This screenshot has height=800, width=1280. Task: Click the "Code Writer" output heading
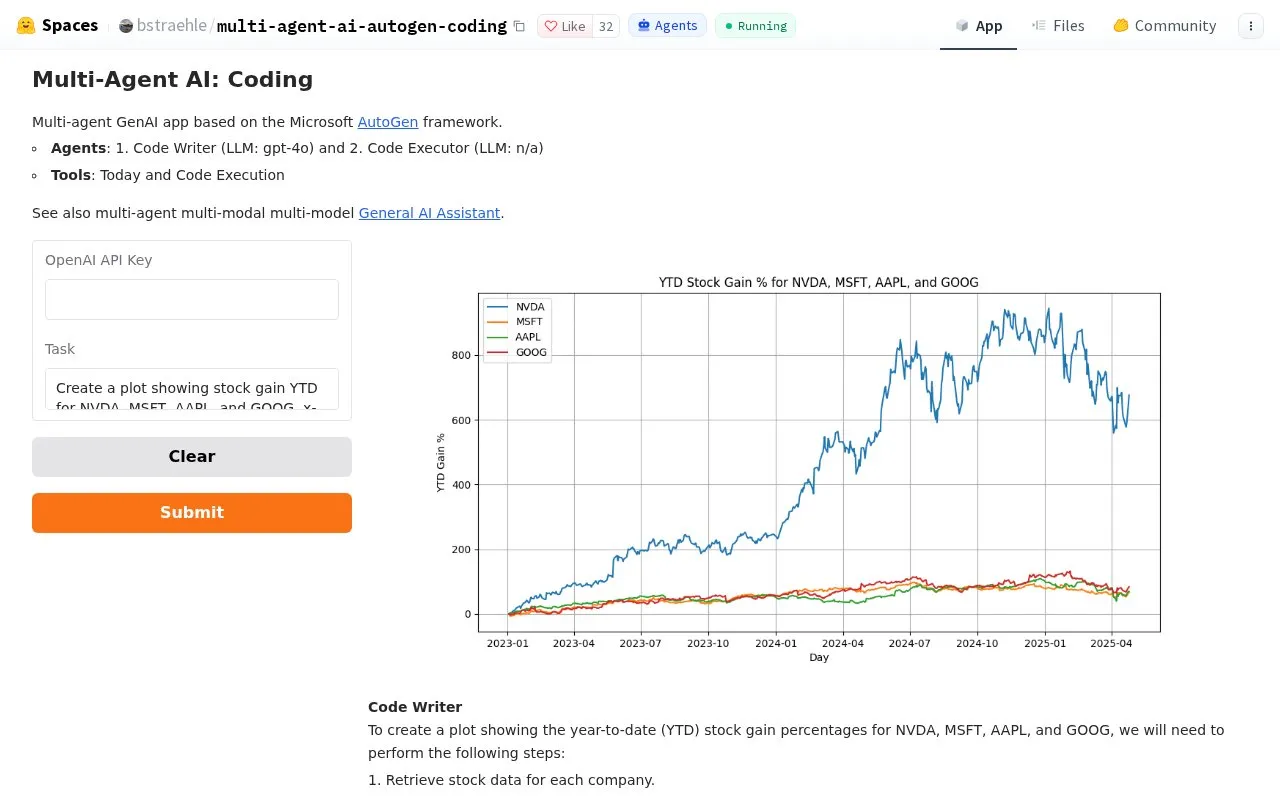(415, 707)
